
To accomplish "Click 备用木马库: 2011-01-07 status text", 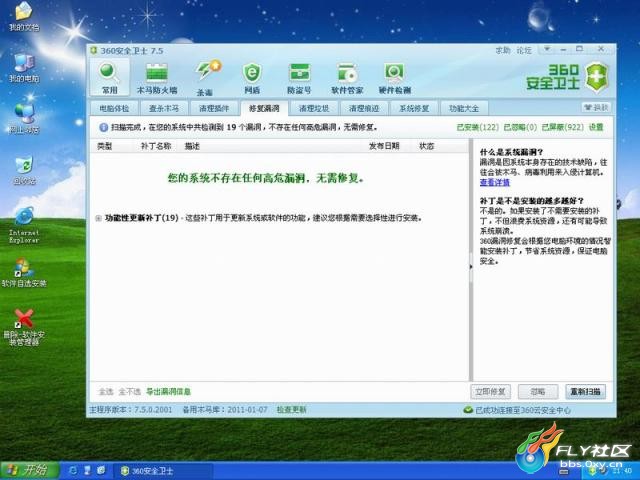I will tap(225, 410).
